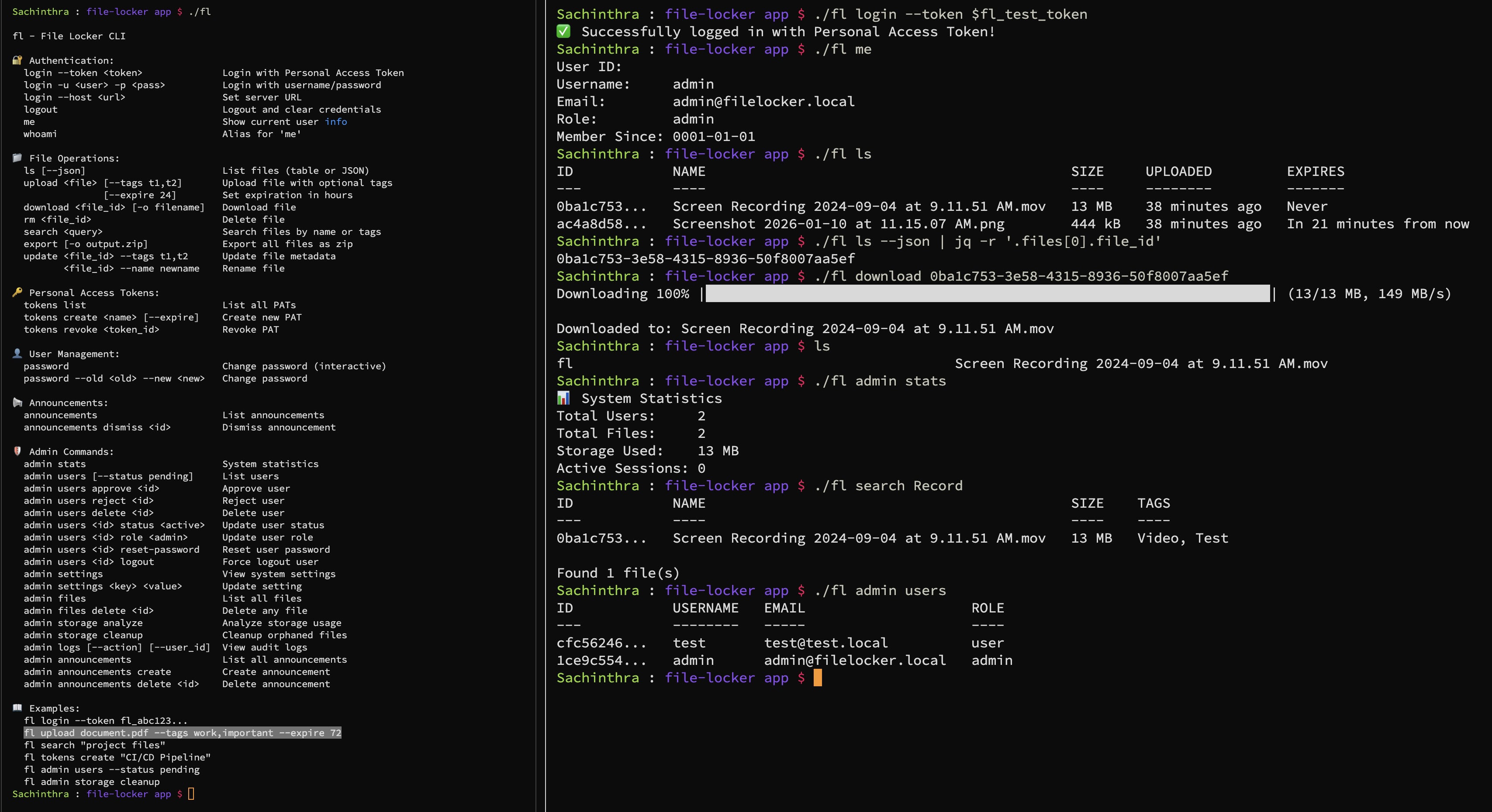Click 'admin announcements delete <id>' entry
Viewport: 1492px width, 812px height.
tap(111, 684)
